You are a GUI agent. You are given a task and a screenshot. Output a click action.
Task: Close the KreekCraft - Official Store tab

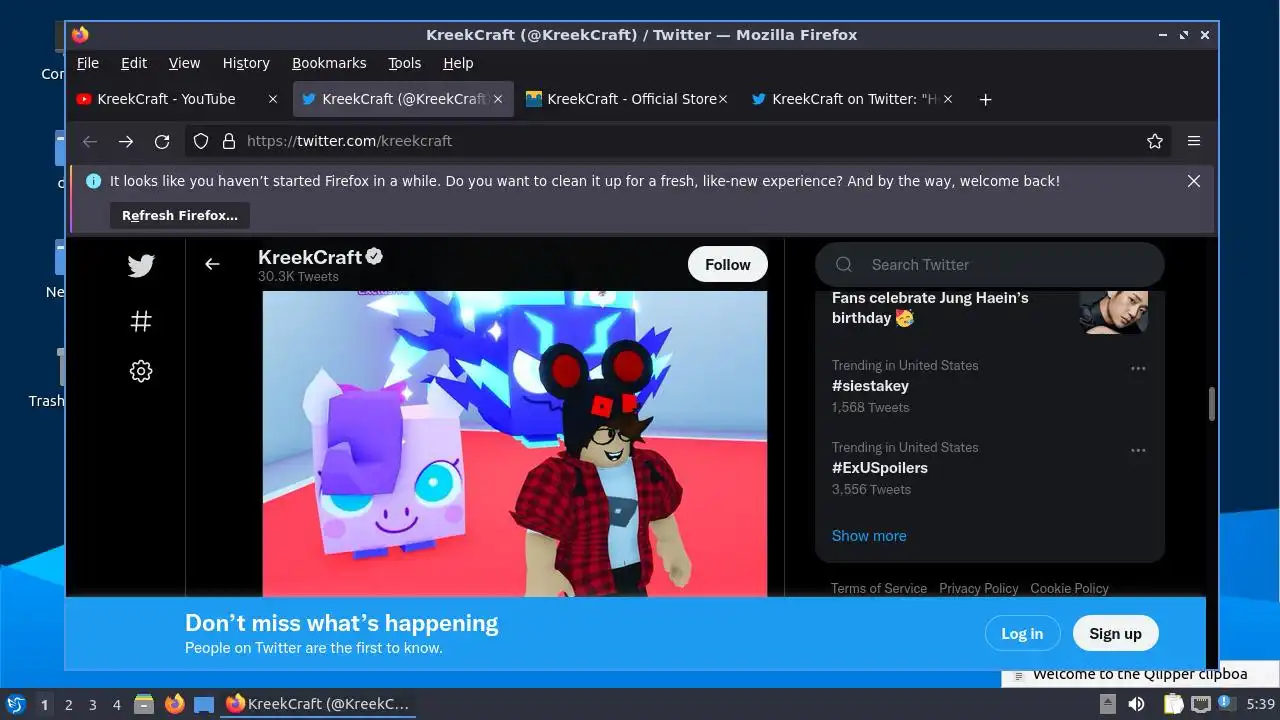723,99
